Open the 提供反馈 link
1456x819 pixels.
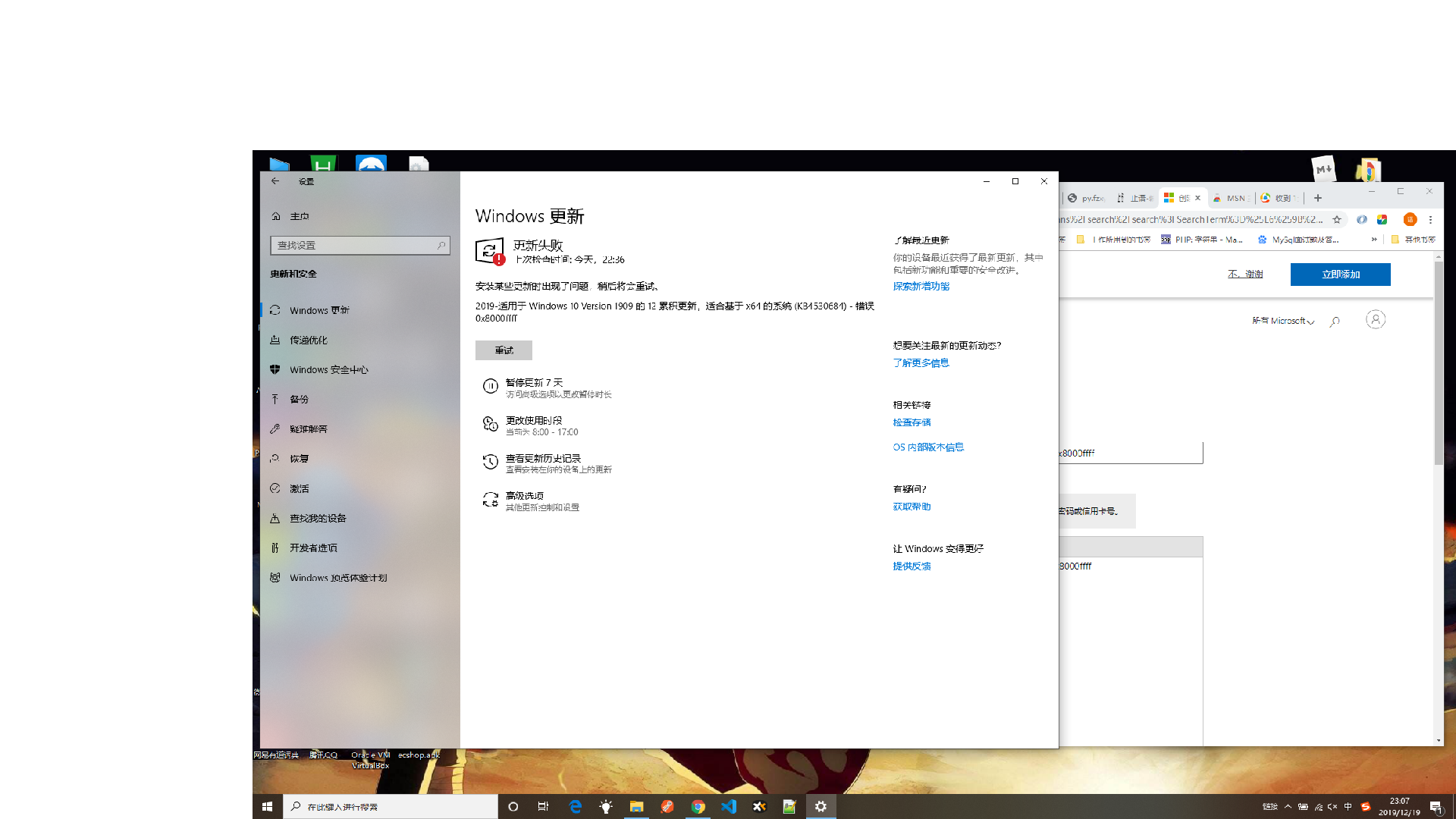[912, 566]
